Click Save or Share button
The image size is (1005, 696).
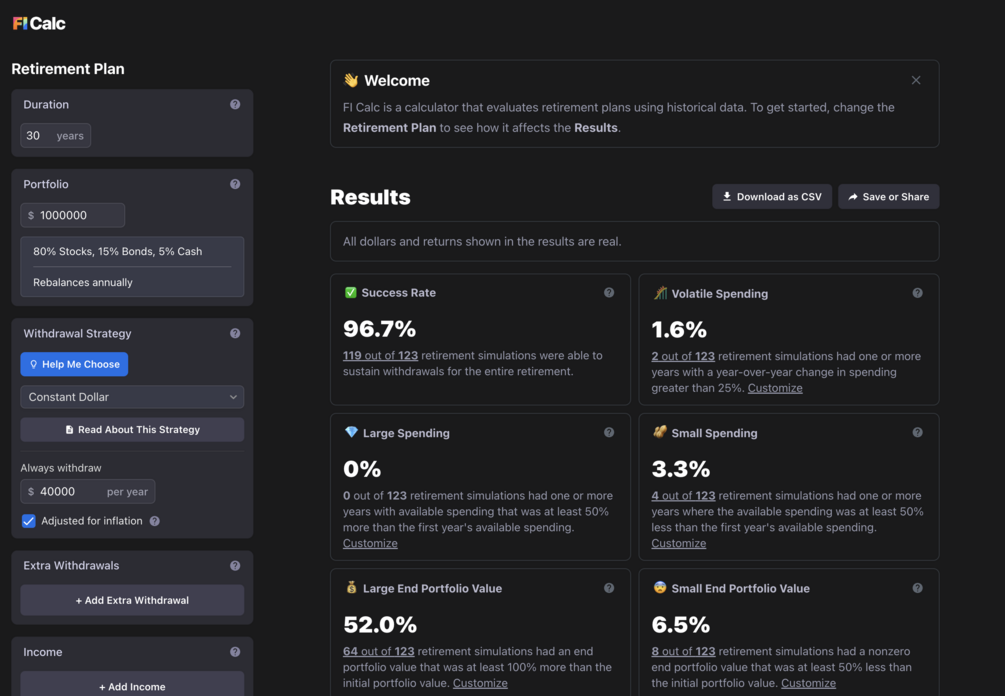click(888, 197)
